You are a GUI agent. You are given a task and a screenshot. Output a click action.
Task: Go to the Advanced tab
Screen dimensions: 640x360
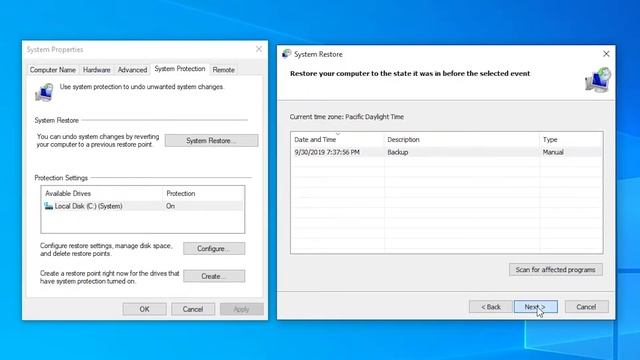tap(132, 70)
